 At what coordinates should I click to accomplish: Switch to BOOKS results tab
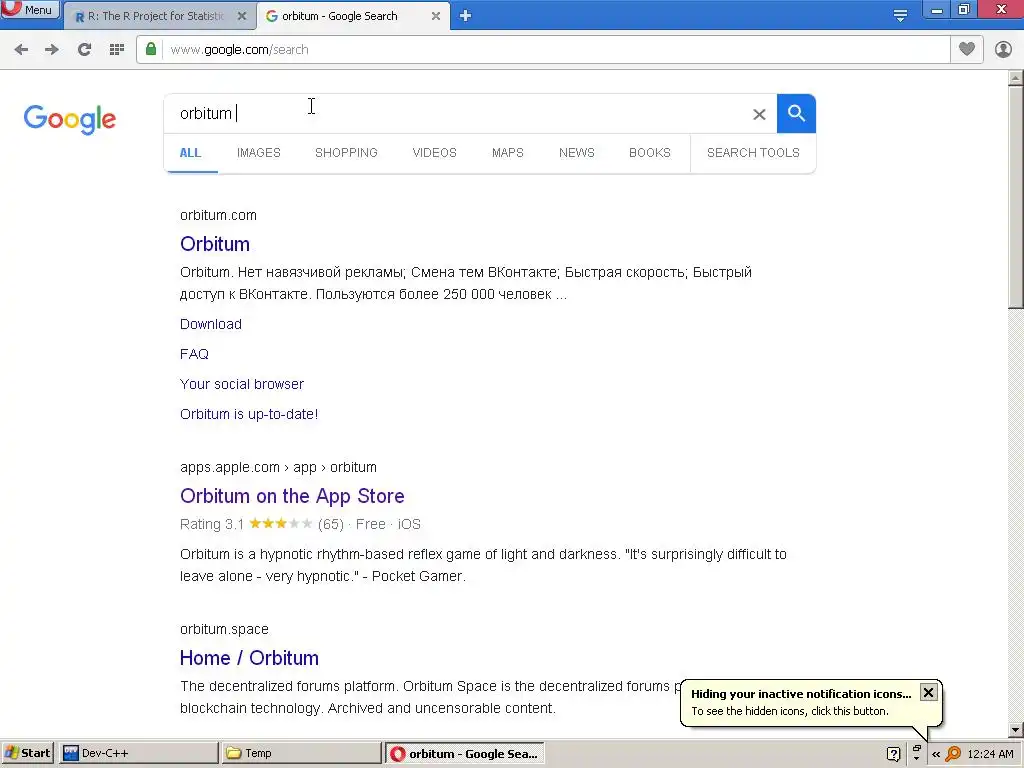tap(650, 153)
